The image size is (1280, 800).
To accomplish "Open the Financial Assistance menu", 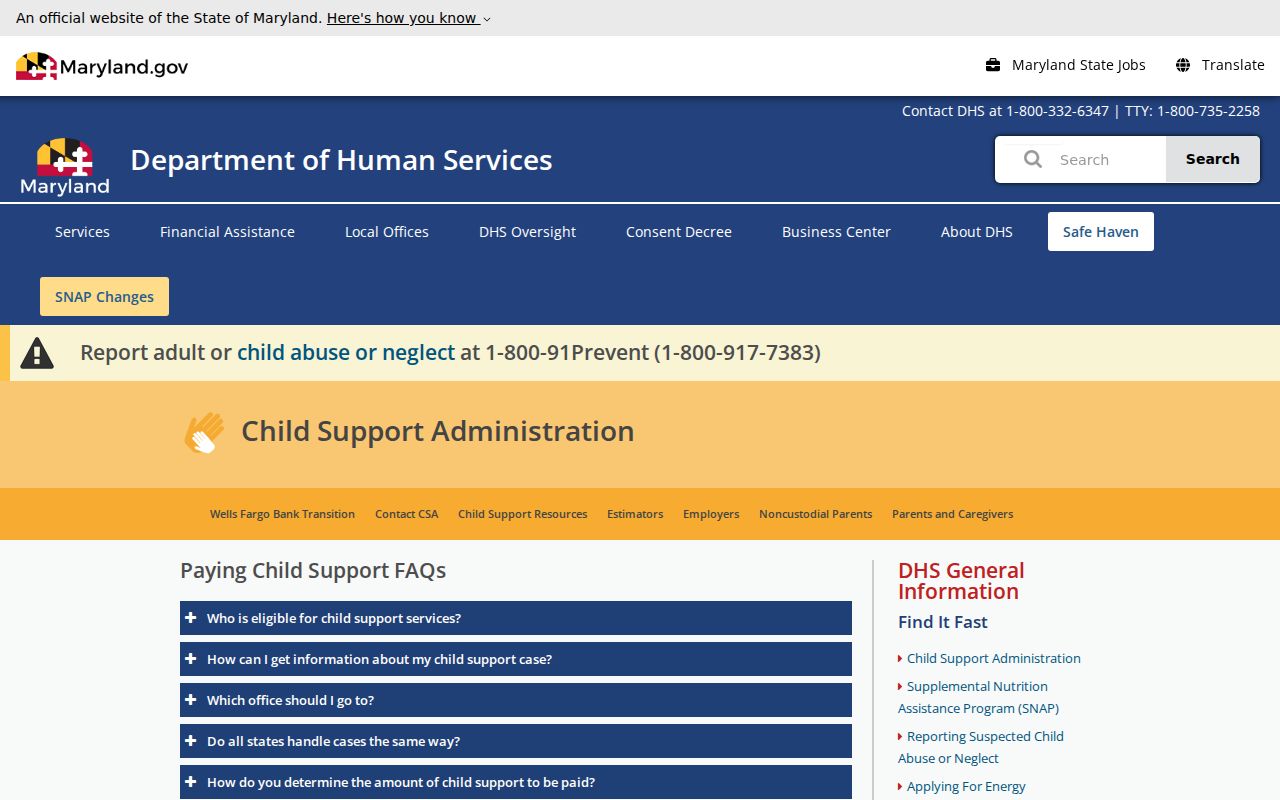I will 227,232.
